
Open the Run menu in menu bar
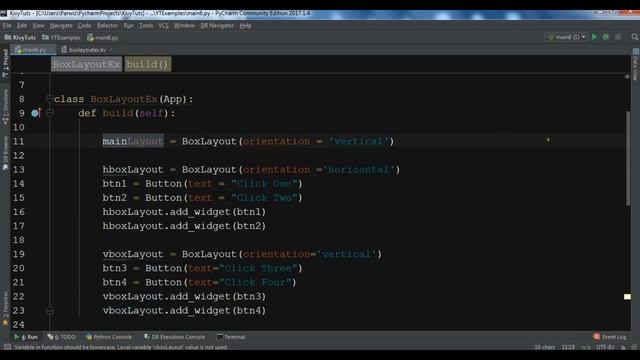129,25
